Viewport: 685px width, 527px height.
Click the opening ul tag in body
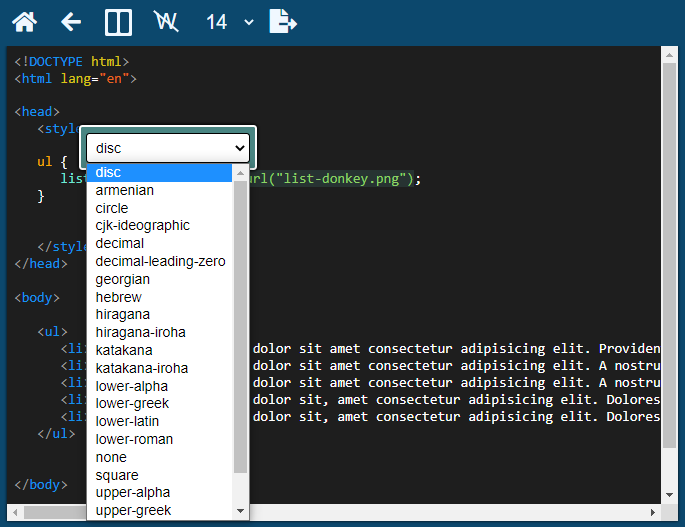point(52,332)
